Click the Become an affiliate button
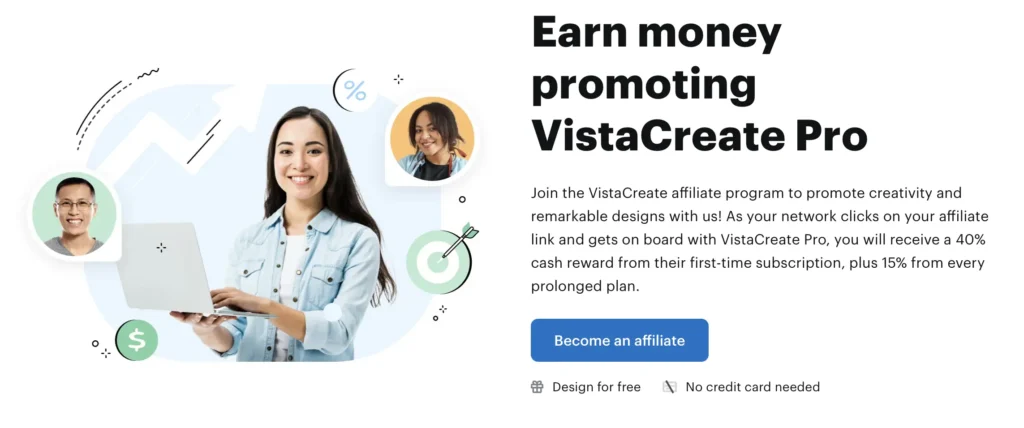1024x428 pixels. point(619,340)
